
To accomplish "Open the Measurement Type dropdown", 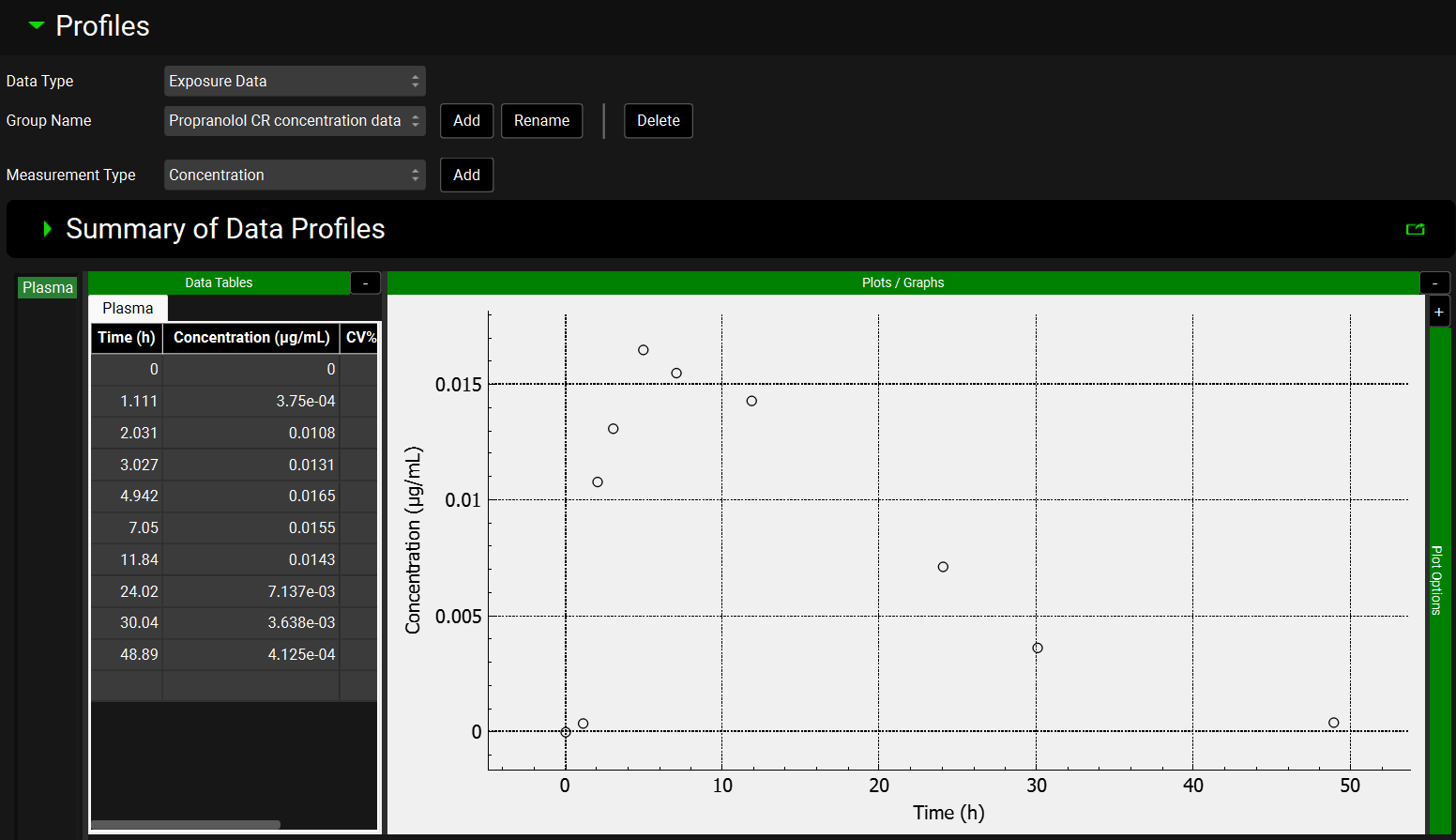I will (295, 175).
